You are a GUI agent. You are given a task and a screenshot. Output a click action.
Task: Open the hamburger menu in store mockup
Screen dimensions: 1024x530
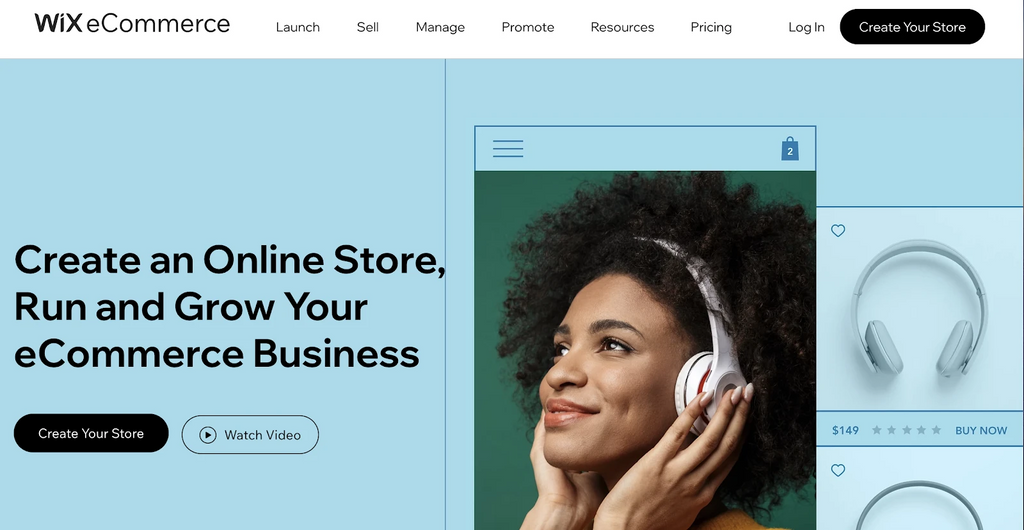(x=507, y=149)
